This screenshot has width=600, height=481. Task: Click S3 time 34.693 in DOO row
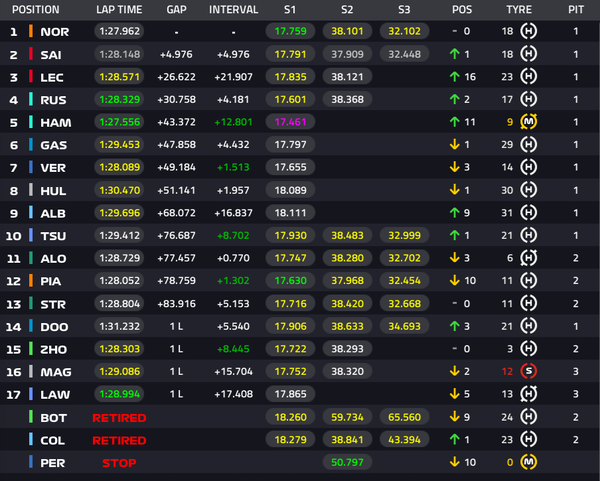pyautogui.click(x=404, y=326)
